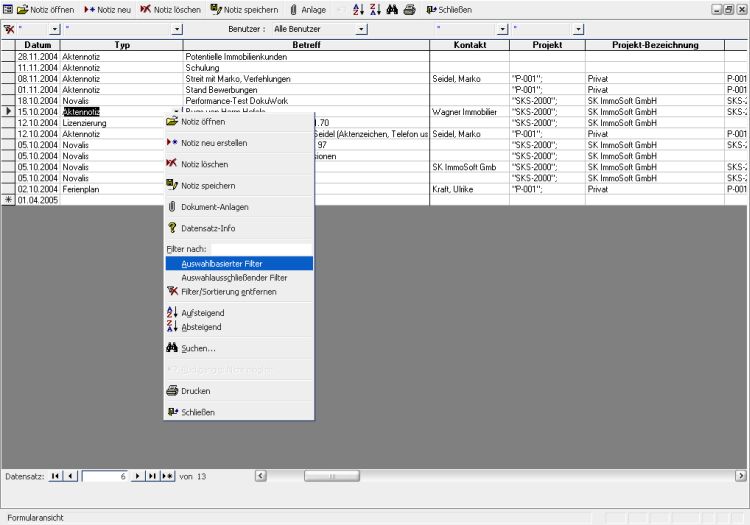Go to next record with navigation arrow

pyautogui.click(x=138, y=476)
